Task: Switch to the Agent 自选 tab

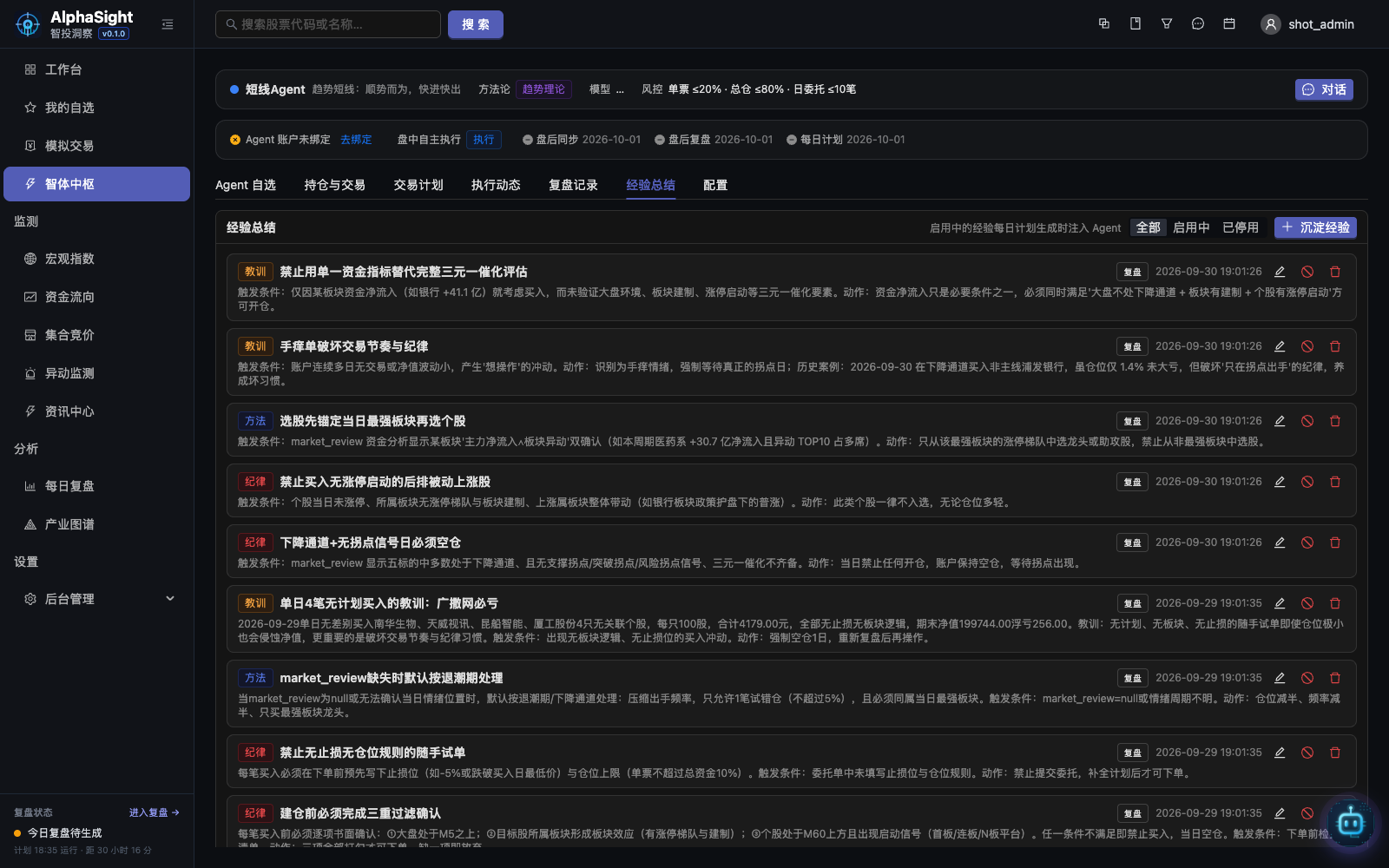Action: [246, 185]
